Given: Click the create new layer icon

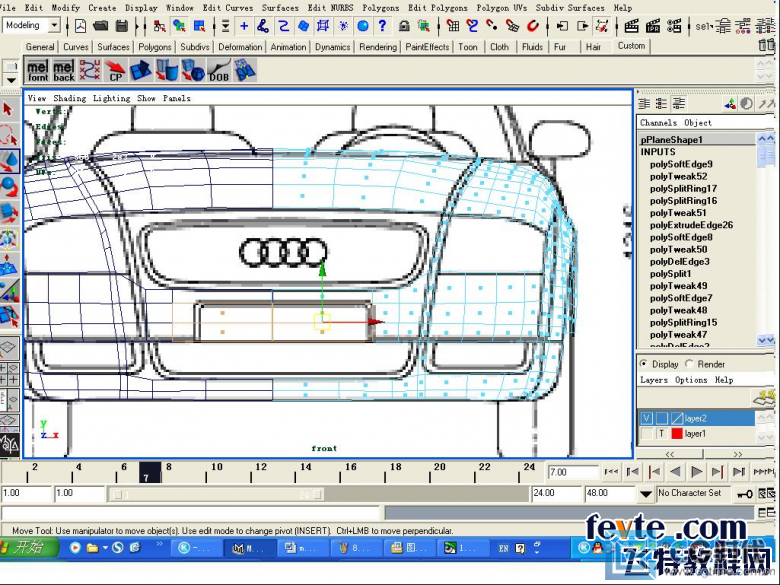Looking at the screenshot, I should click(x=764, y=397).
